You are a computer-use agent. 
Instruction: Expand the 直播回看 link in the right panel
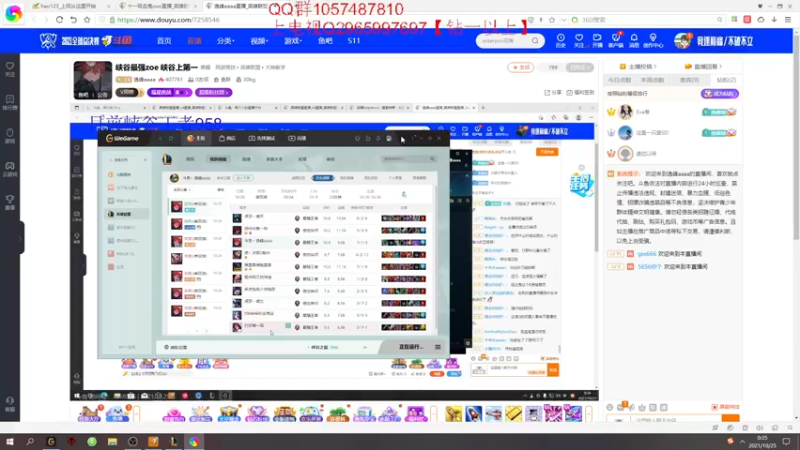[704, 66]
